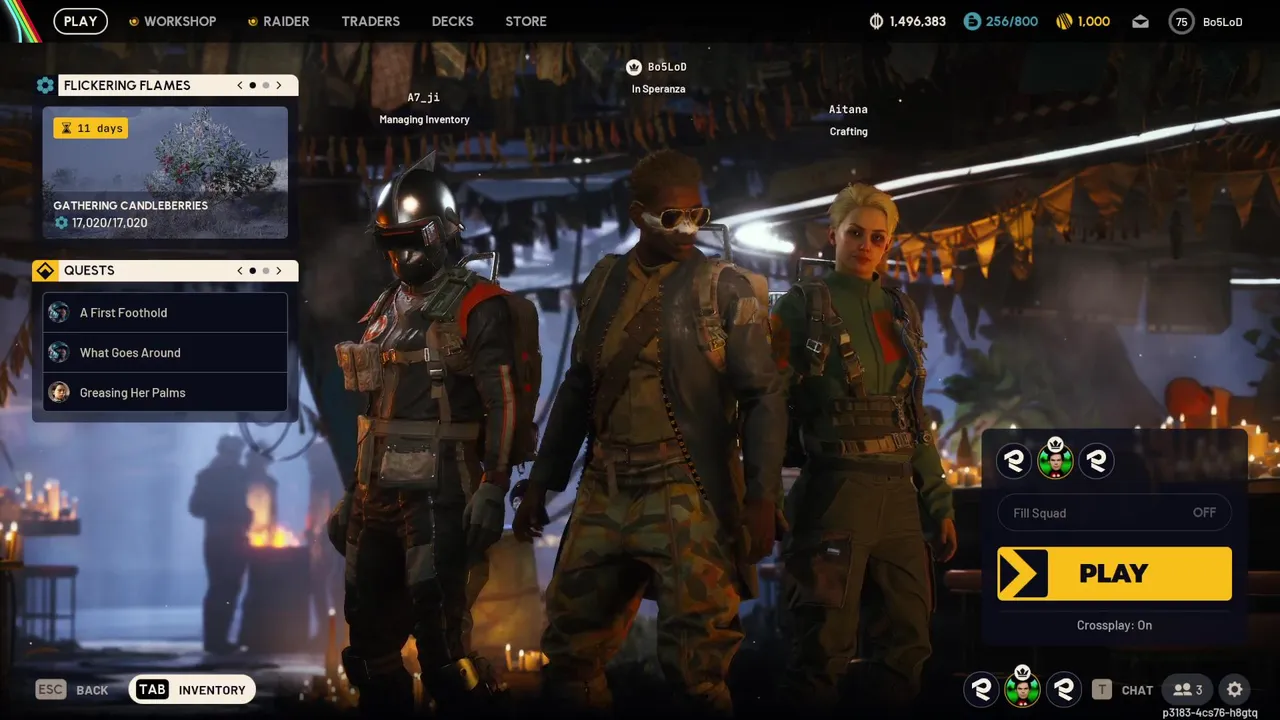Click the crown icon above Bo5LoD
The height and width of the screenshot is (720, 1280).
point(633,67)
